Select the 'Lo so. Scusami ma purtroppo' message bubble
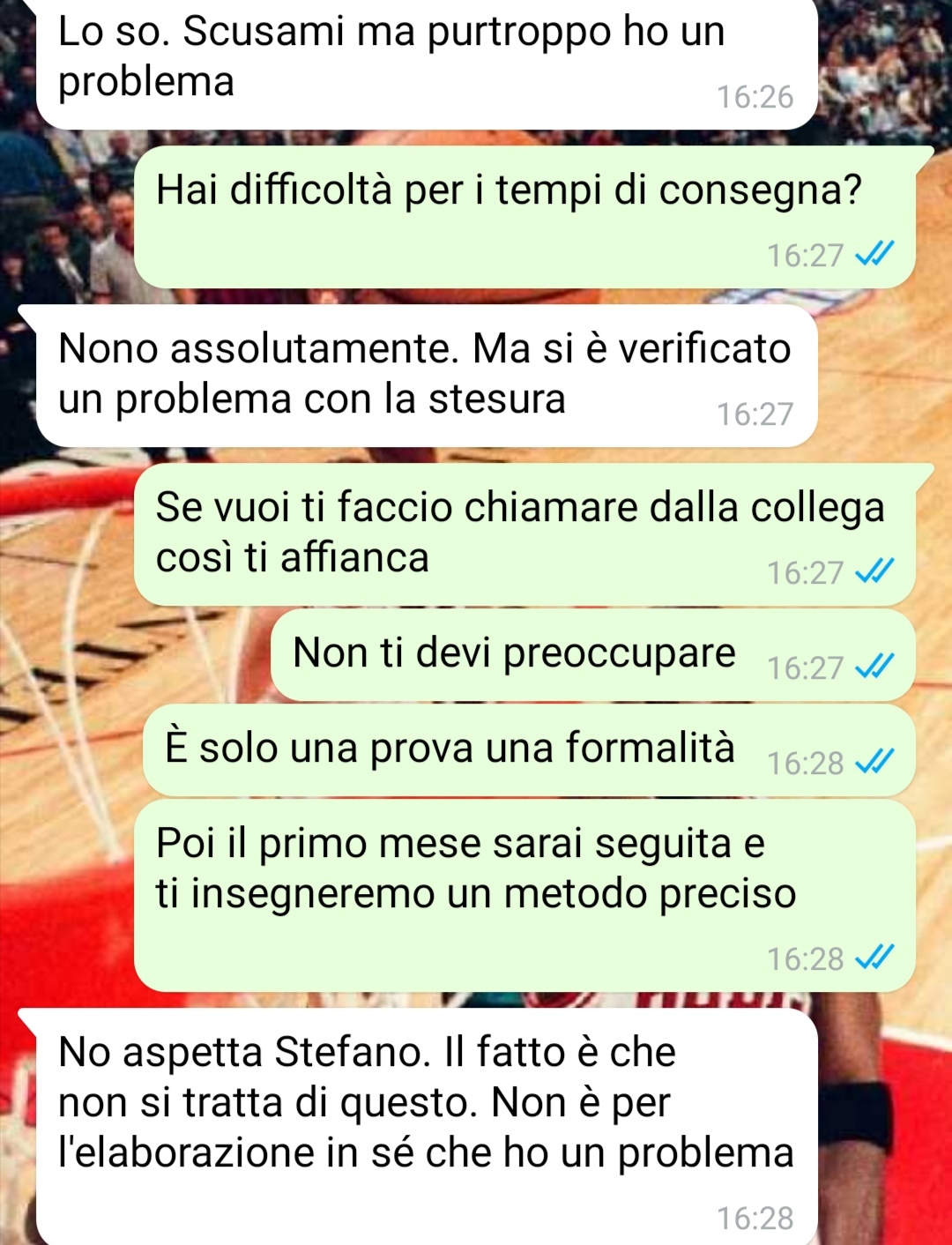The width and height of the screenshot is (952, 1245). (427, 64)
